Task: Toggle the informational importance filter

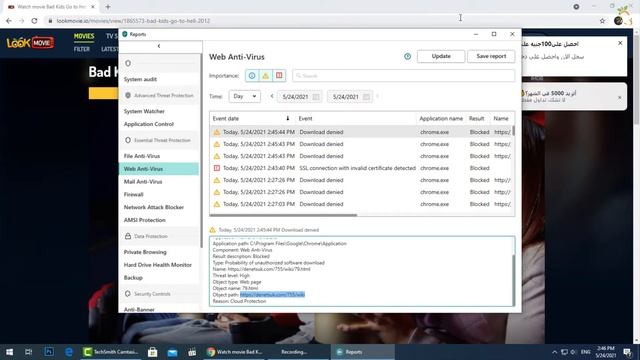Action: click(x=252, y=76)
